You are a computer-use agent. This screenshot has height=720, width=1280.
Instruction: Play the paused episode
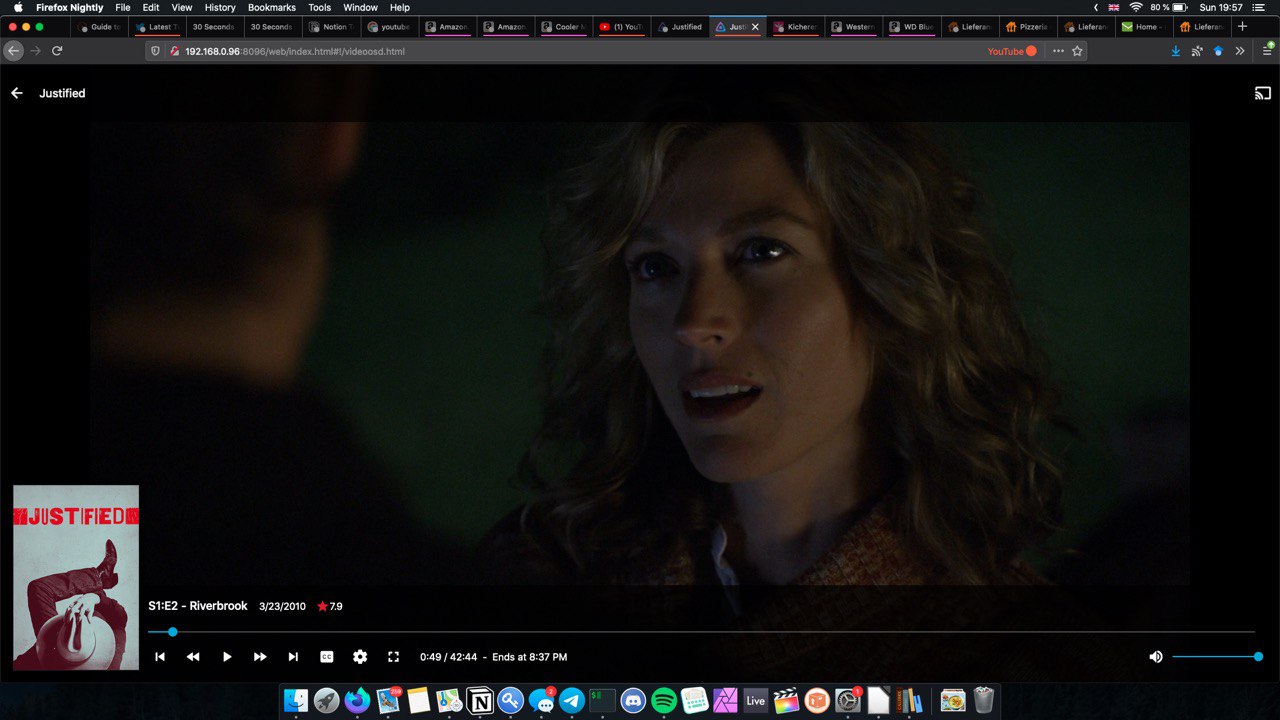coord(227,657)
